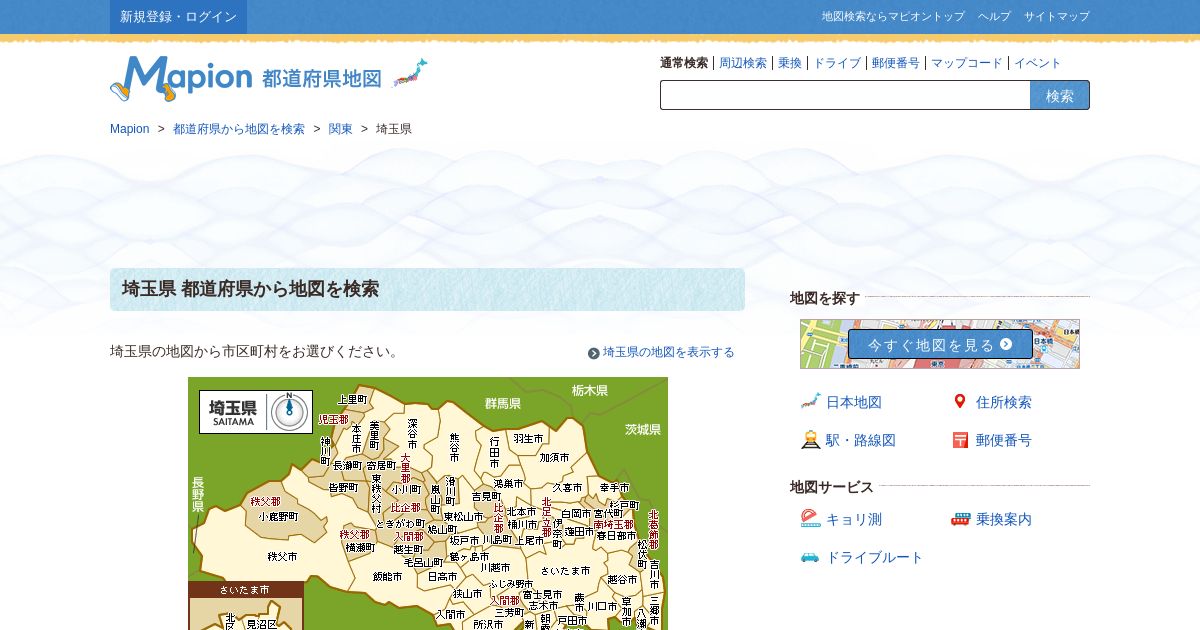Select 本庄市 on the map
Image resolution: width=1200 pixels, height=630 pixels.
[356, 438]
